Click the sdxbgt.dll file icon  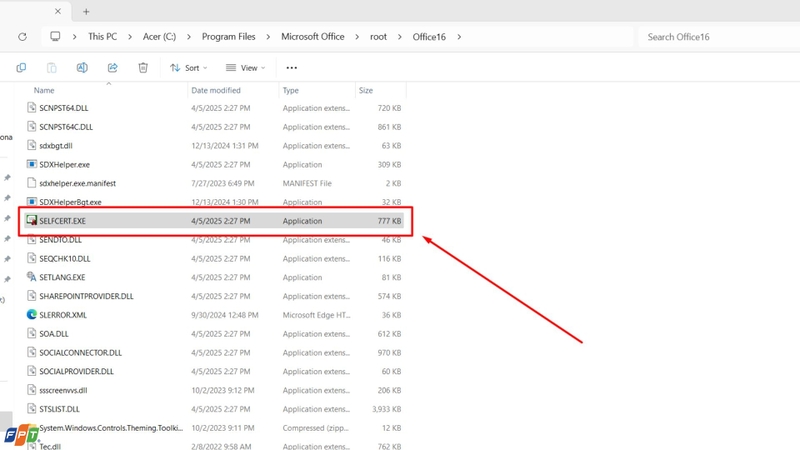tap(32, 145)
